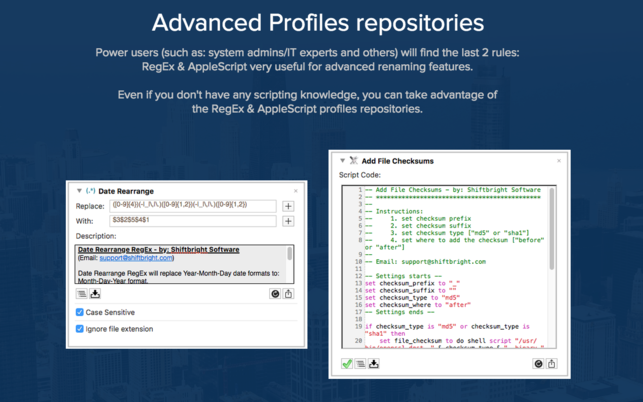Viewport: 643px width, 402px height.
Task: Click the download icon in Add File Checksums
Action: [x=373, y=364]
